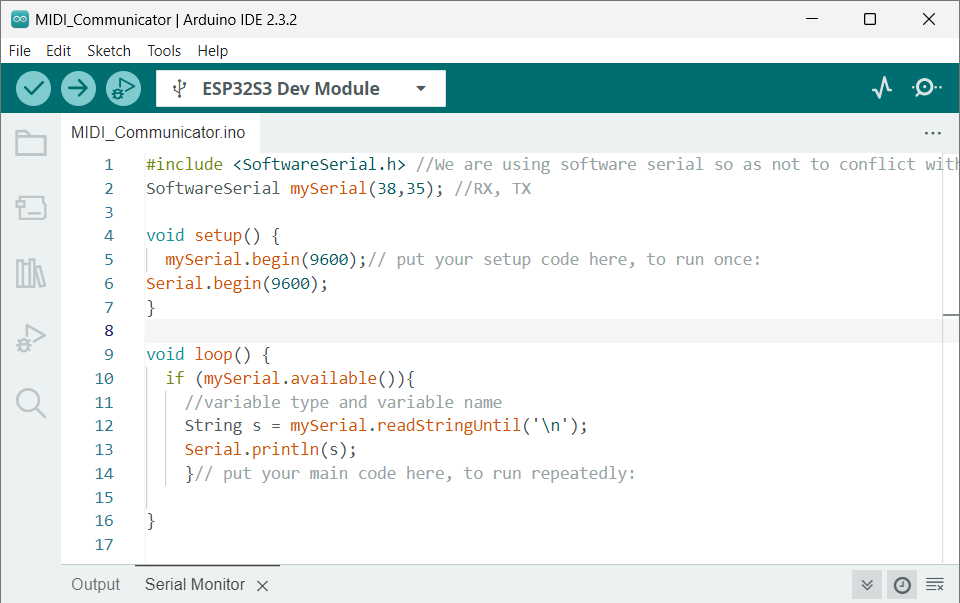Click line number 12 in the gutter
Image resolution: width=960 pixels, height=603 pixels.
[104, 426]
